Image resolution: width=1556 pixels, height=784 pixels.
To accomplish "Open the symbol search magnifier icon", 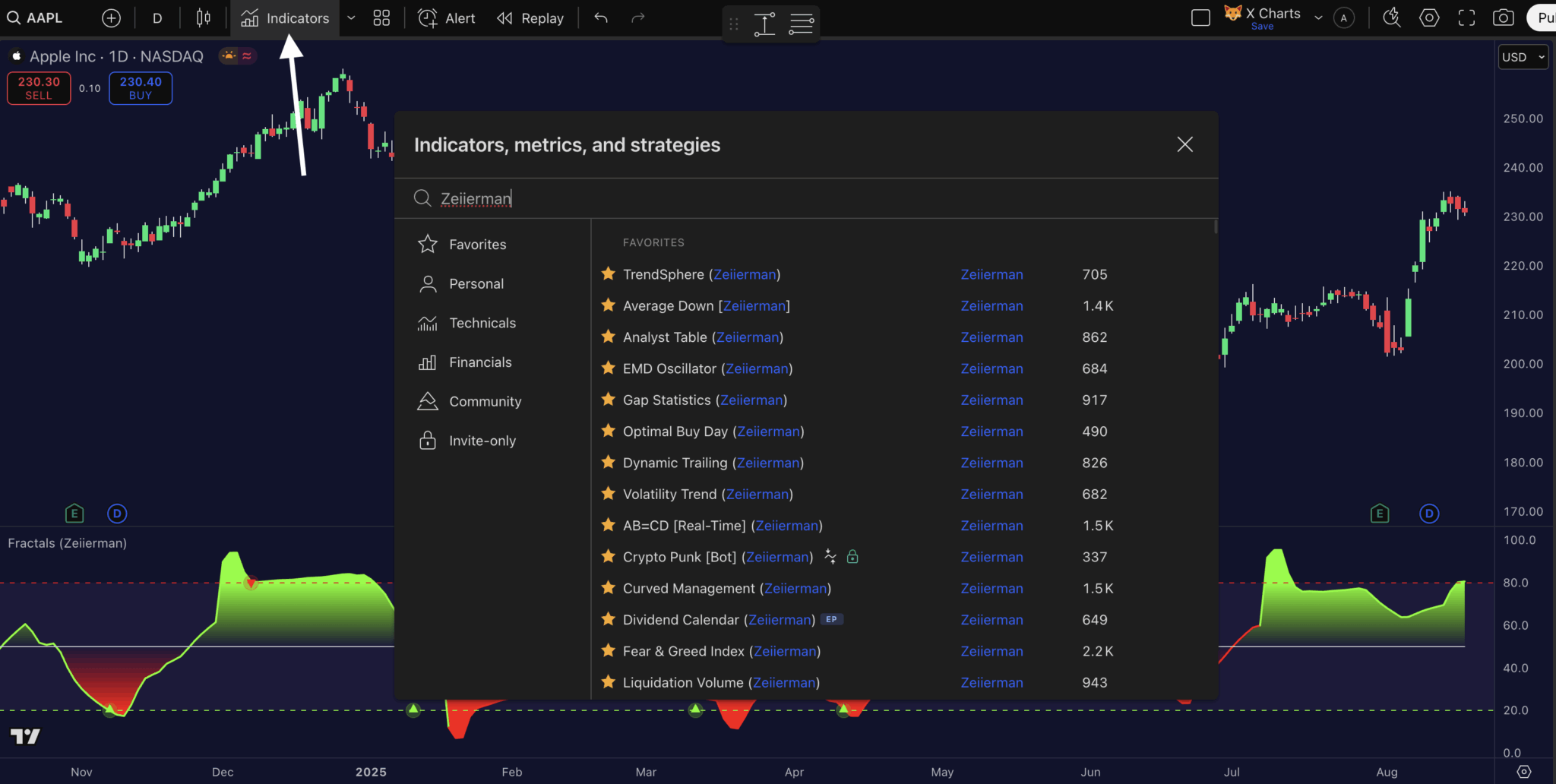I will point(14,17).
